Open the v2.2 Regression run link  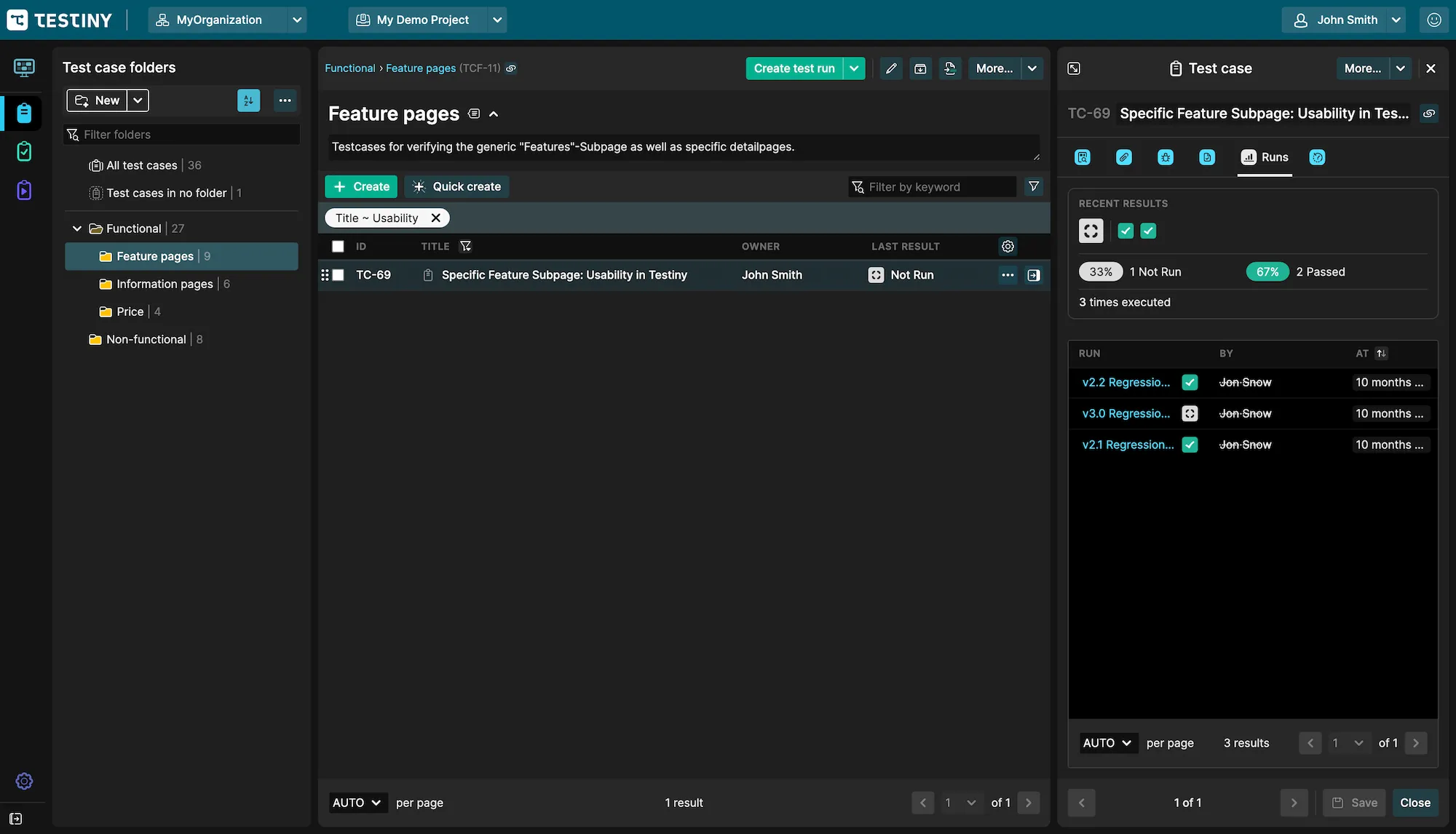pos(1125,383)
